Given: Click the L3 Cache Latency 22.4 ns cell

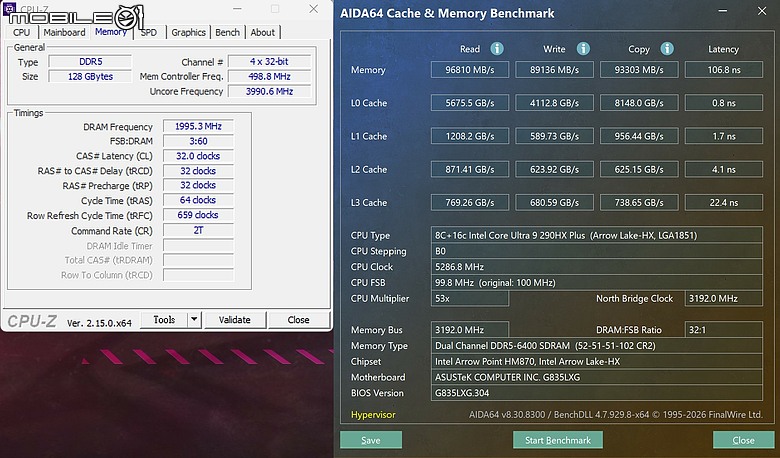Looking at the screenshot, I should click(724, 202).
